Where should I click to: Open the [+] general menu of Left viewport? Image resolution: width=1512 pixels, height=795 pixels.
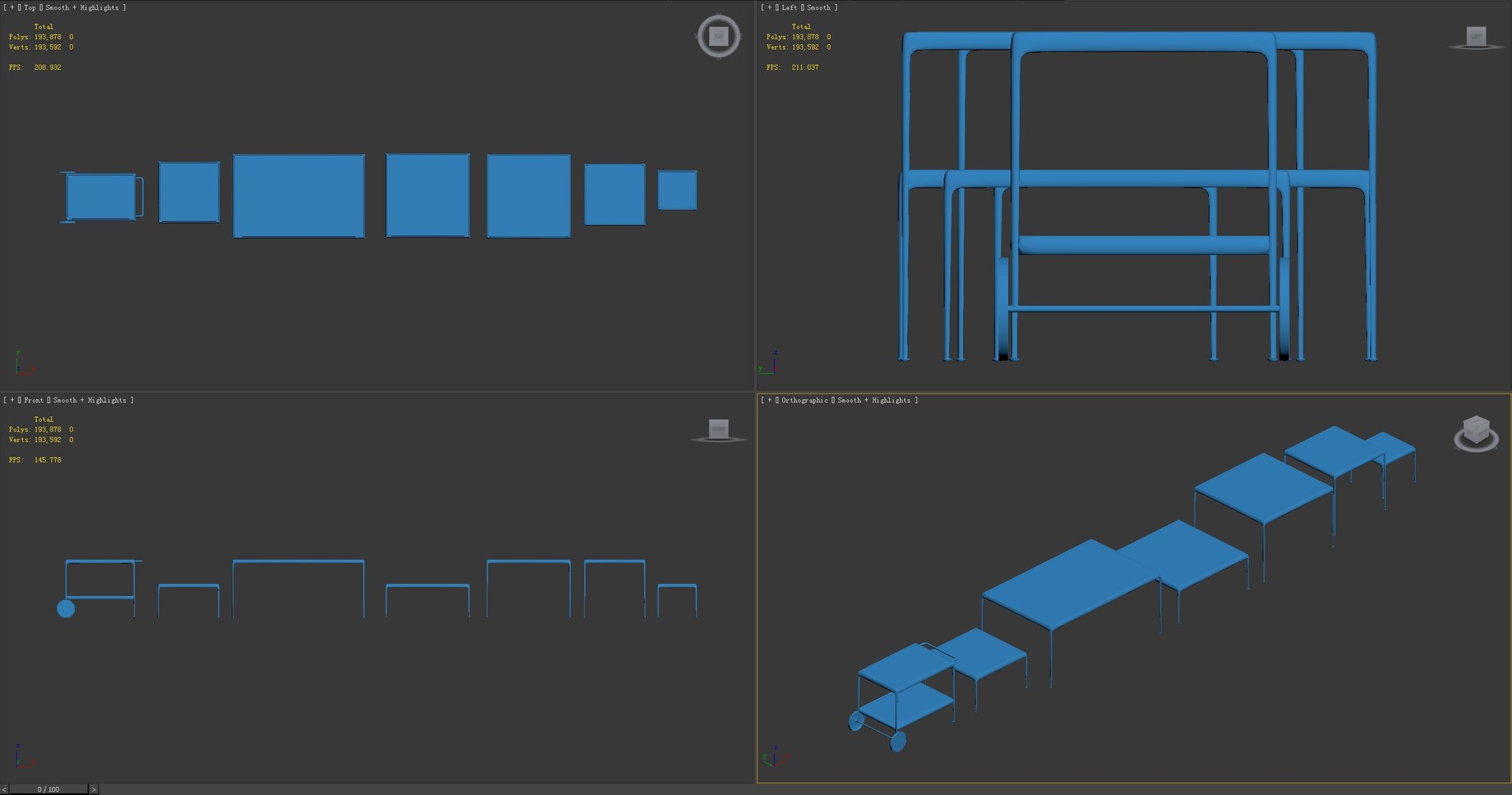pos(769,8)
